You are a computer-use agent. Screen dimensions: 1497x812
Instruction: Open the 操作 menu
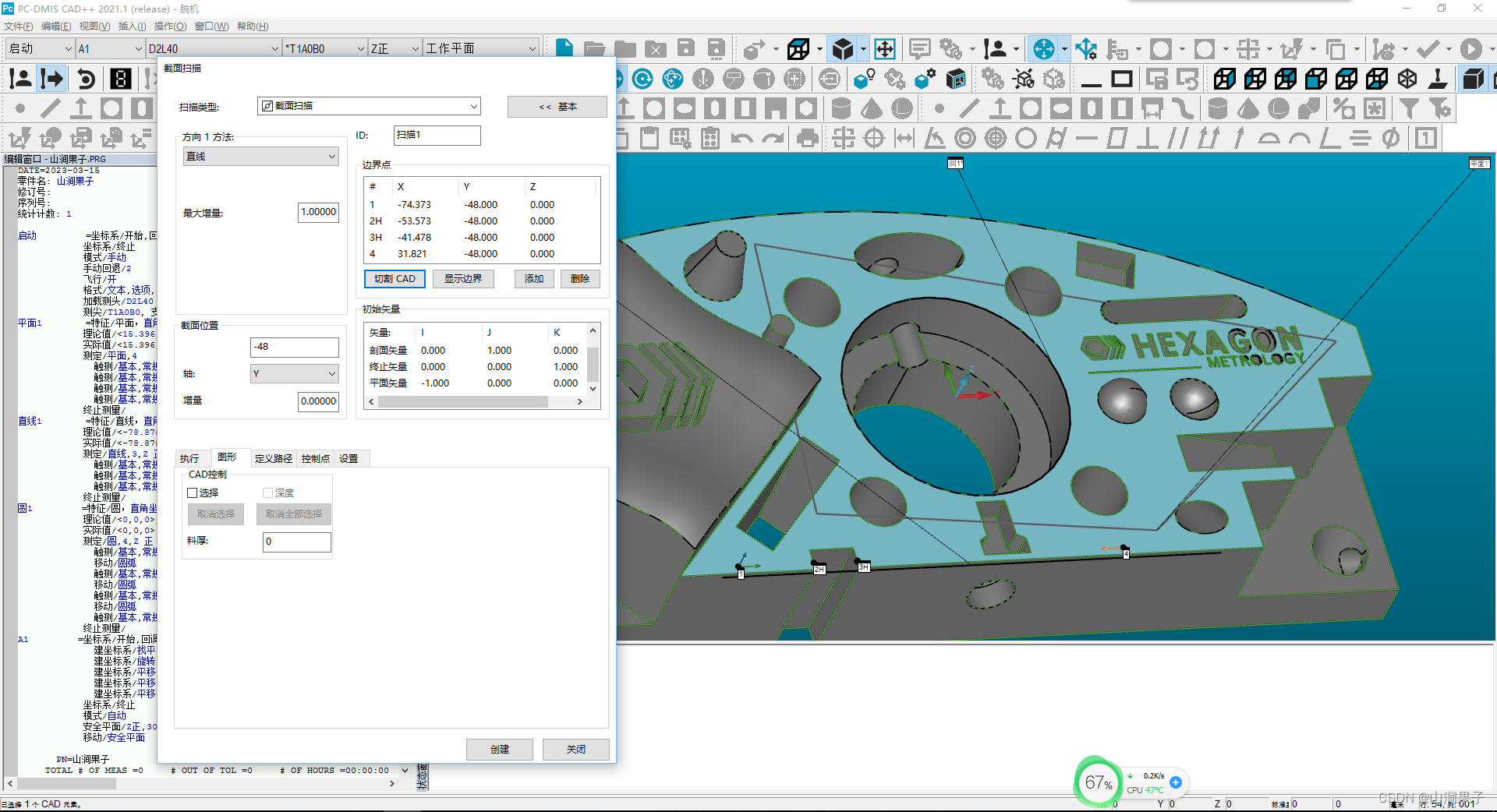(170, 26)
